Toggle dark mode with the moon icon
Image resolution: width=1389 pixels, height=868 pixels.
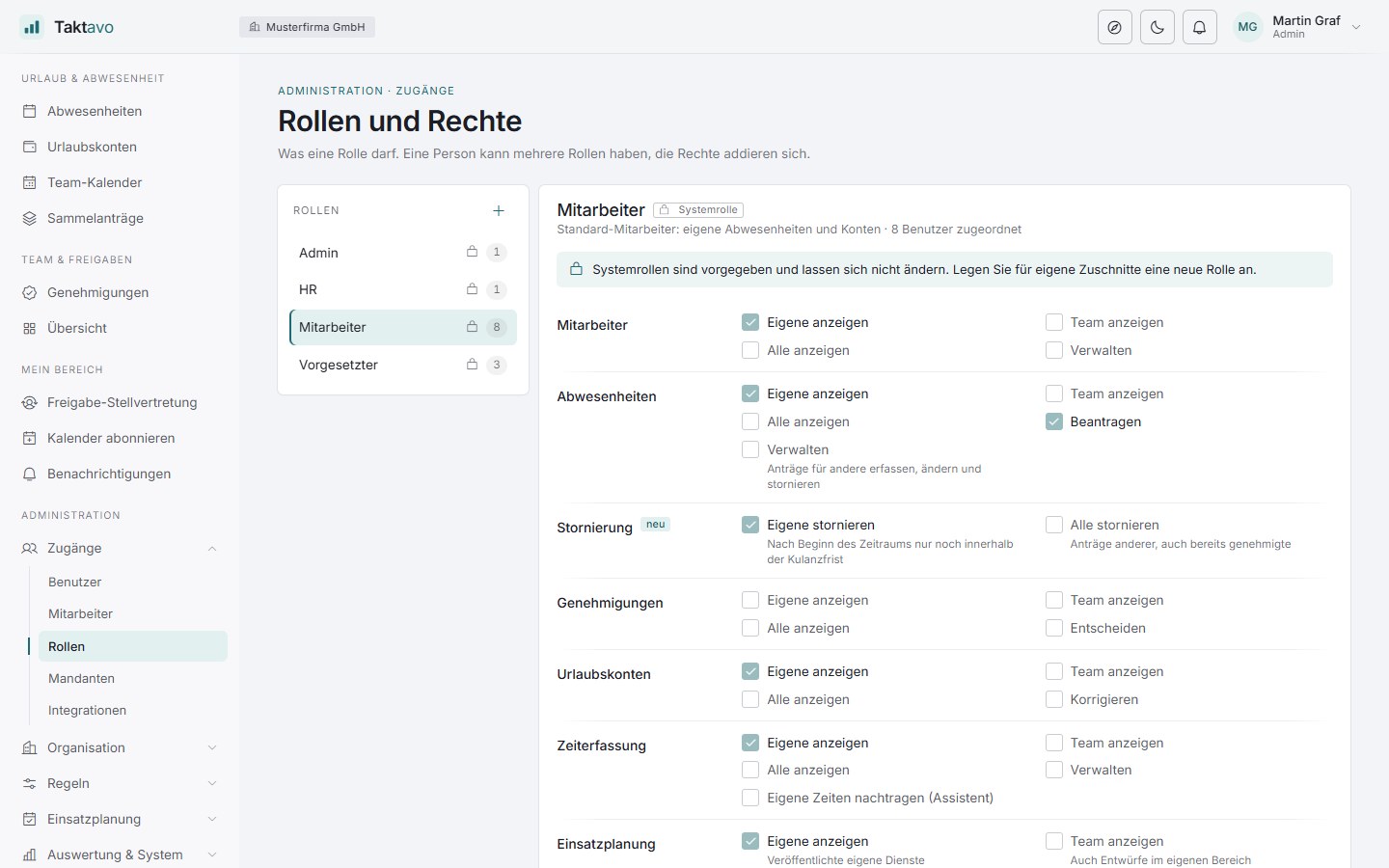1157,27
